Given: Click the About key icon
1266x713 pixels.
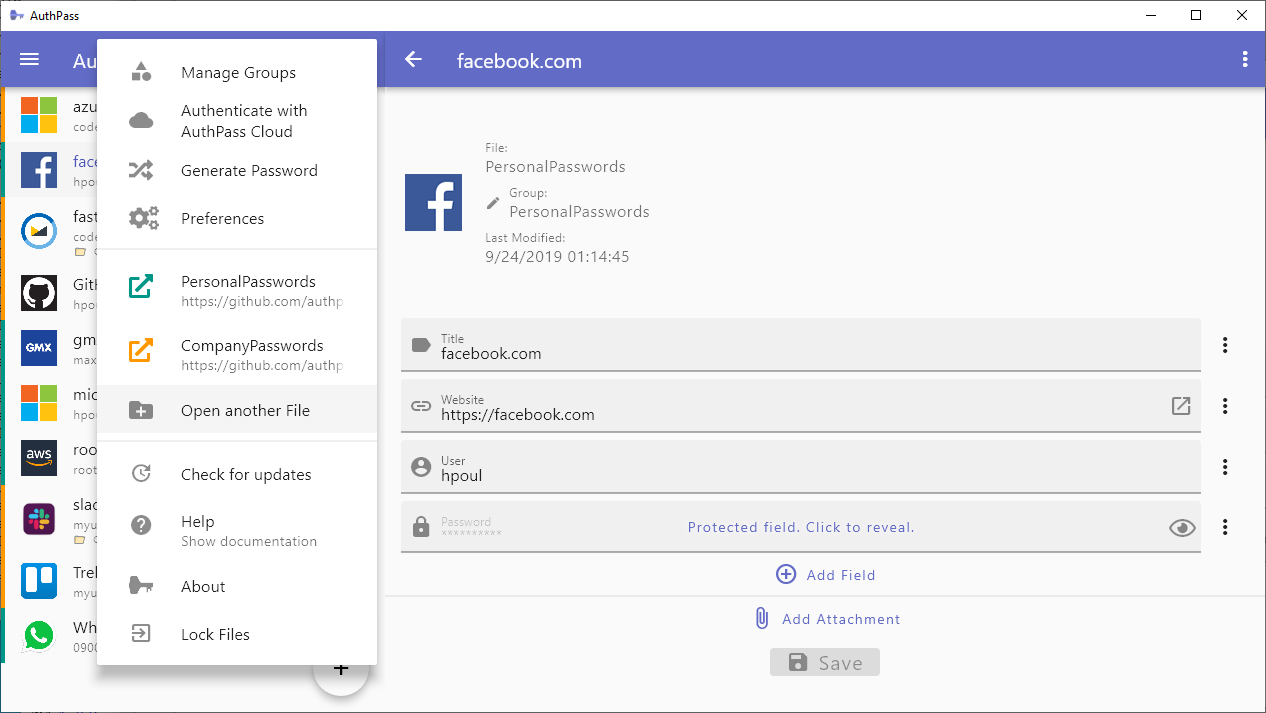Looking at the screenshot, I should (x=141, y=586).
